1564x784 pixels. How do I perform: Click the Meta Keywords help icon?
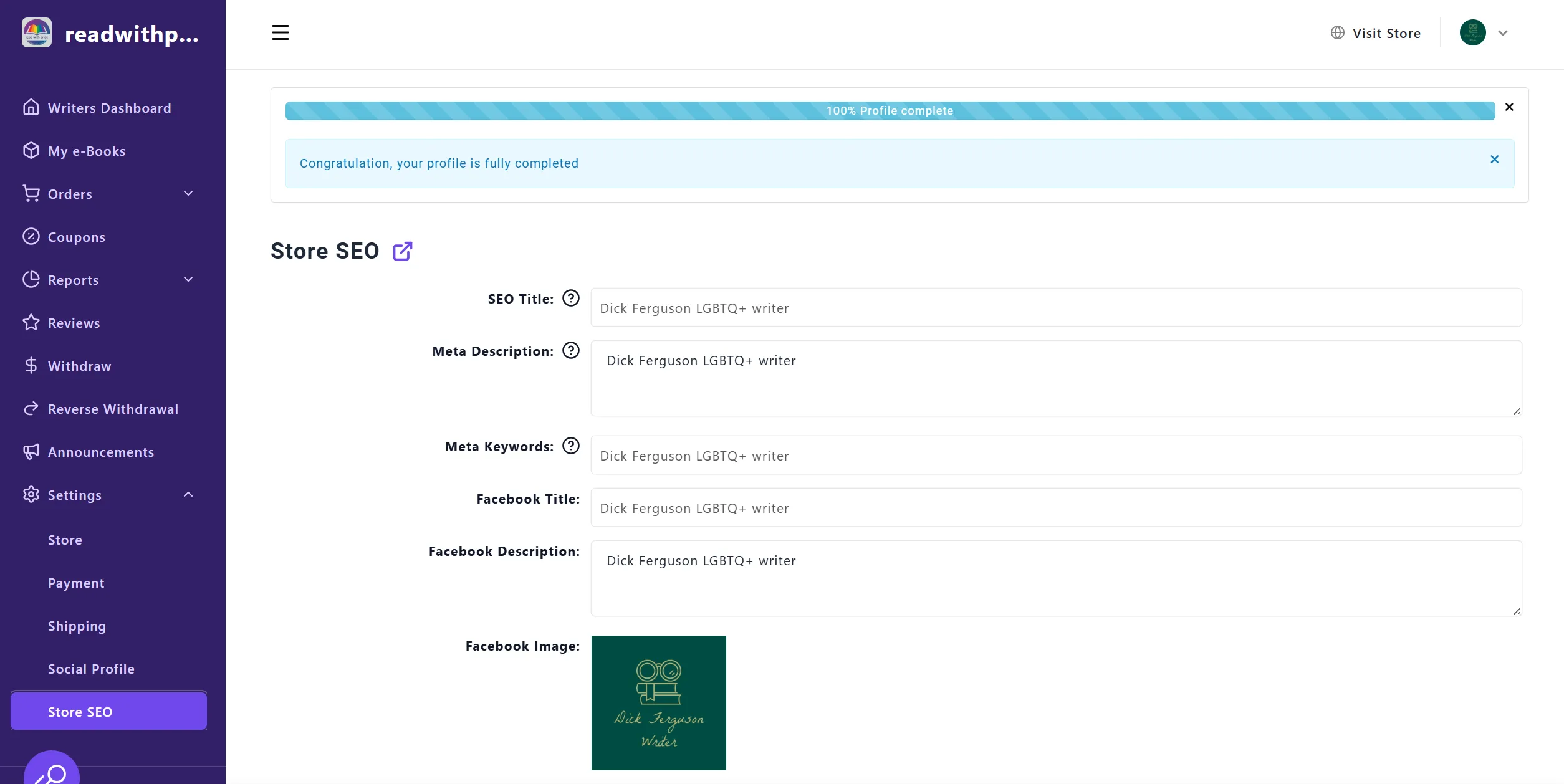[x=570, y=446]
